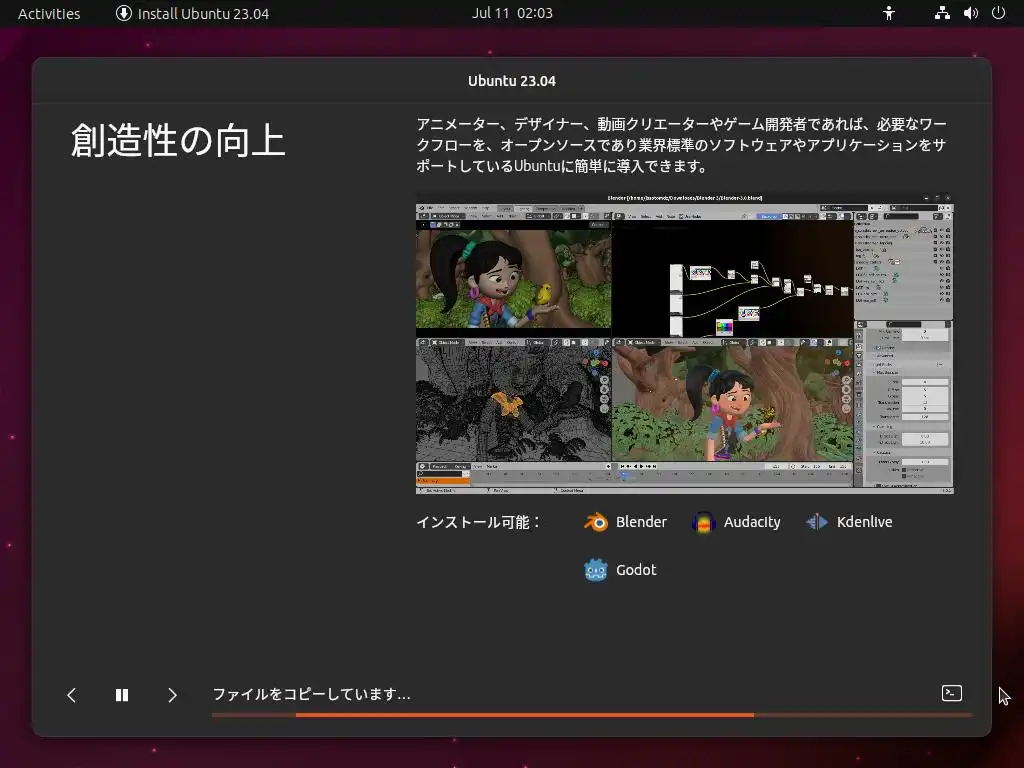
Task: Click the volume icon in top bar
Action: click(x=970, y=13)
